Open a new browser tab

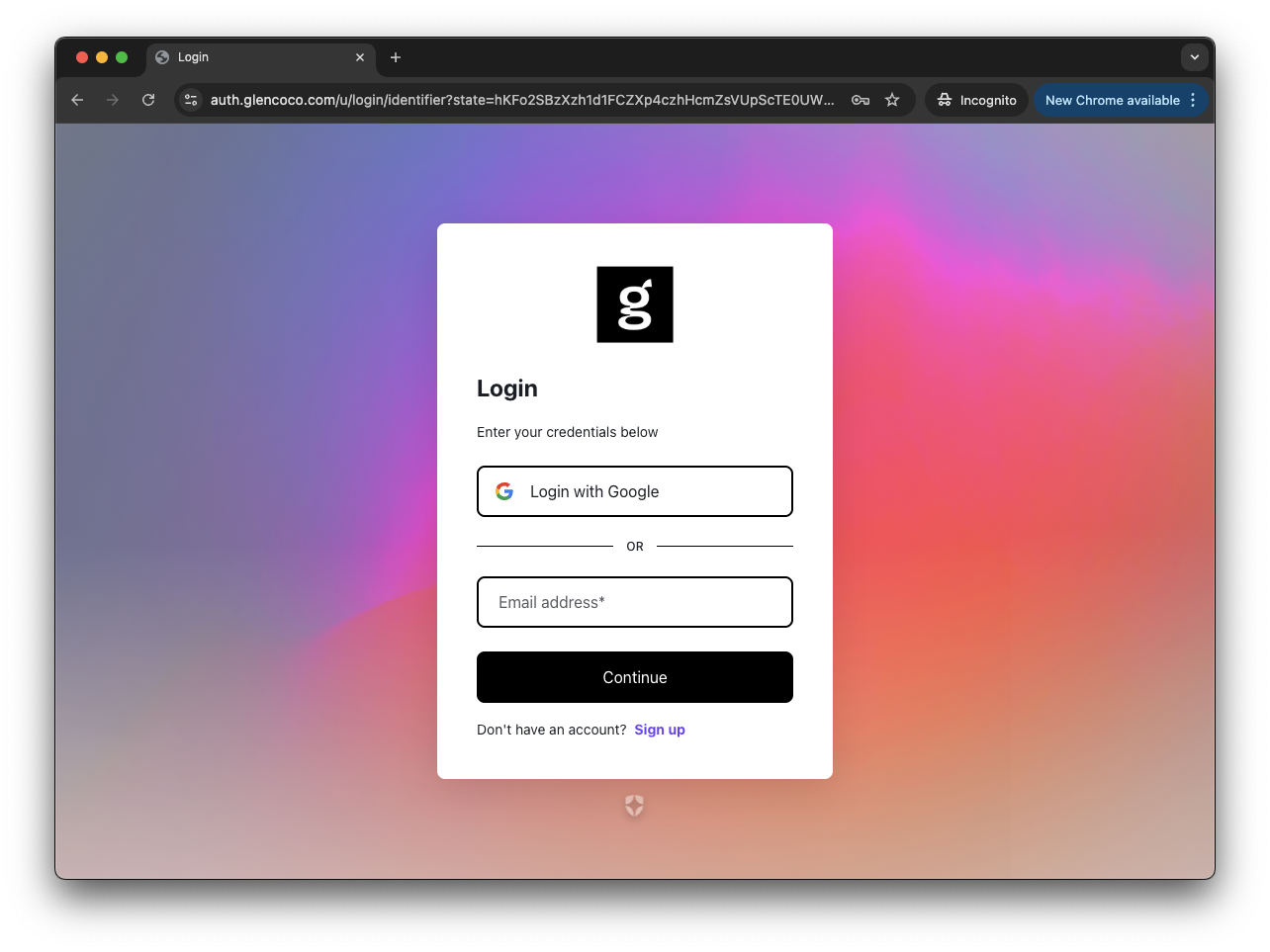[396, 57]
